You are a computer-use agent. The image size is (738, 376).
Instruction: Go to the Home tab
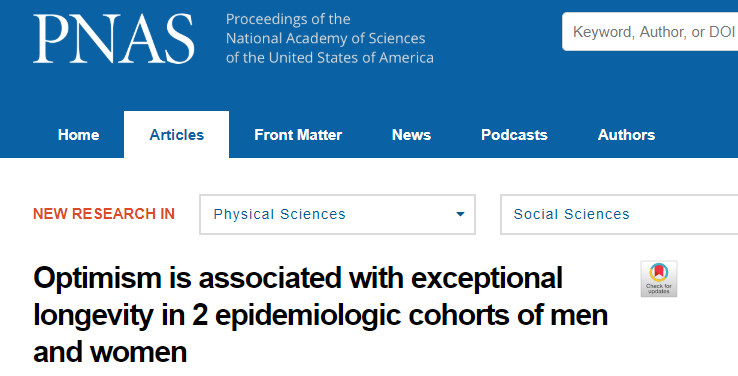[x=78, y=135]
